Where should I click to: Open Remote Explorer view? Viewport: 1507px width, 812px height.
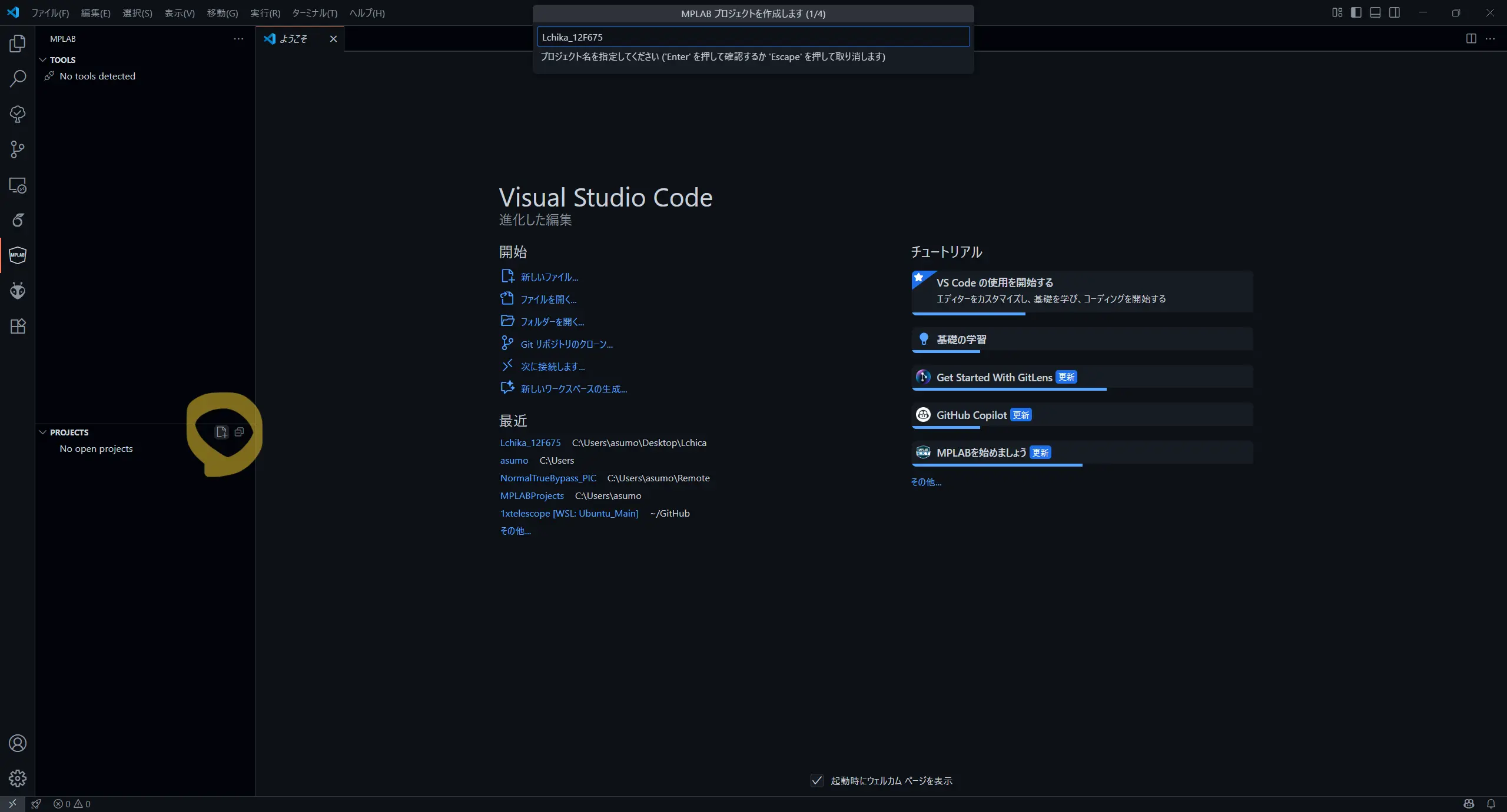click(18, 185)
